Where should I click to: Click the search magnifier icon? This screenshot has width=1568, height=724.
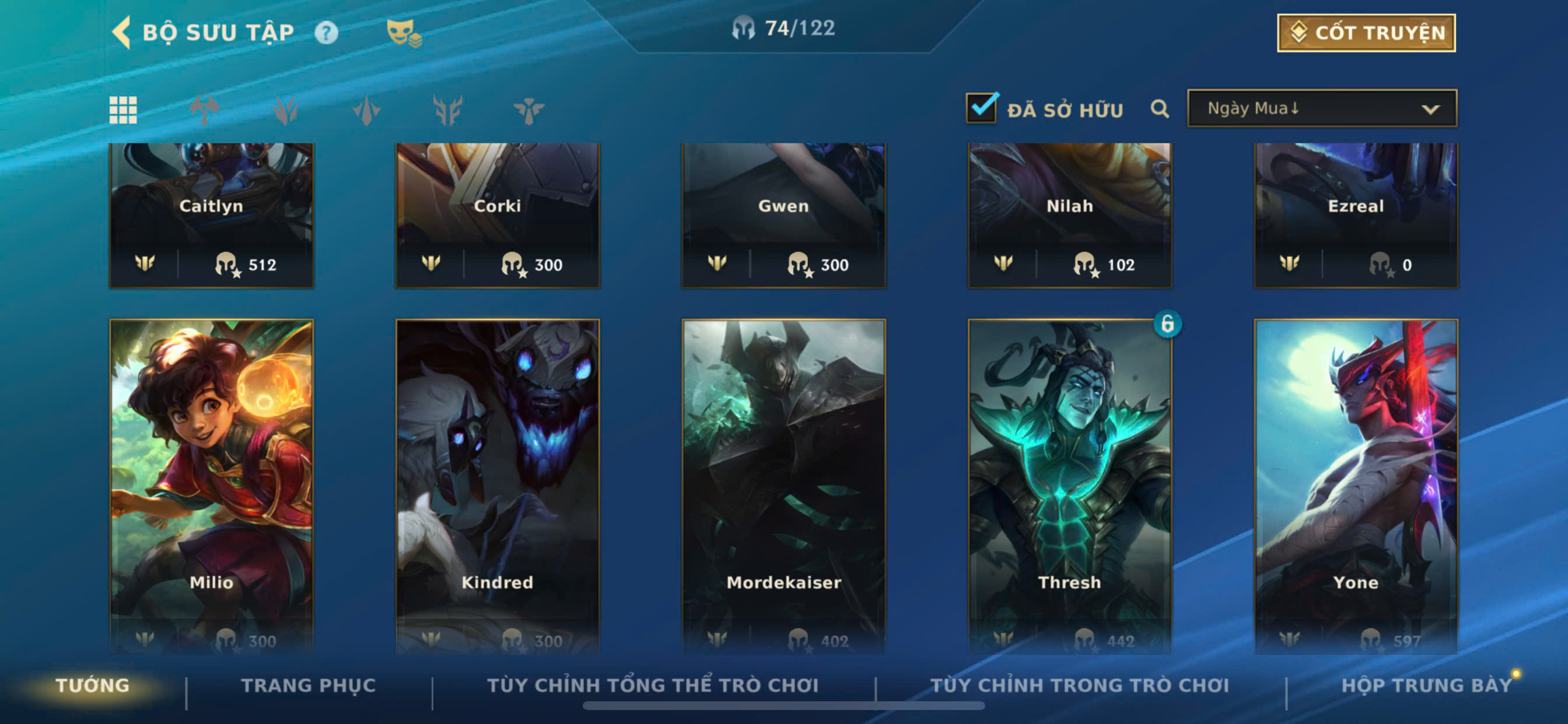pos(1160,109)
